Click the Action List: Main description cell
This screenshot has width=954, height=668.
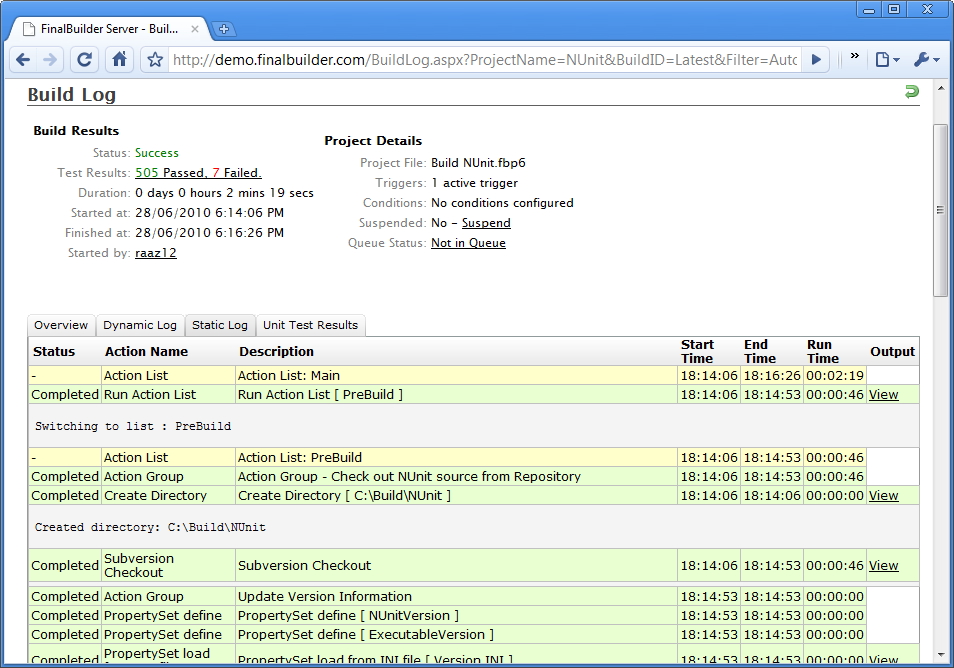point(456,375)
